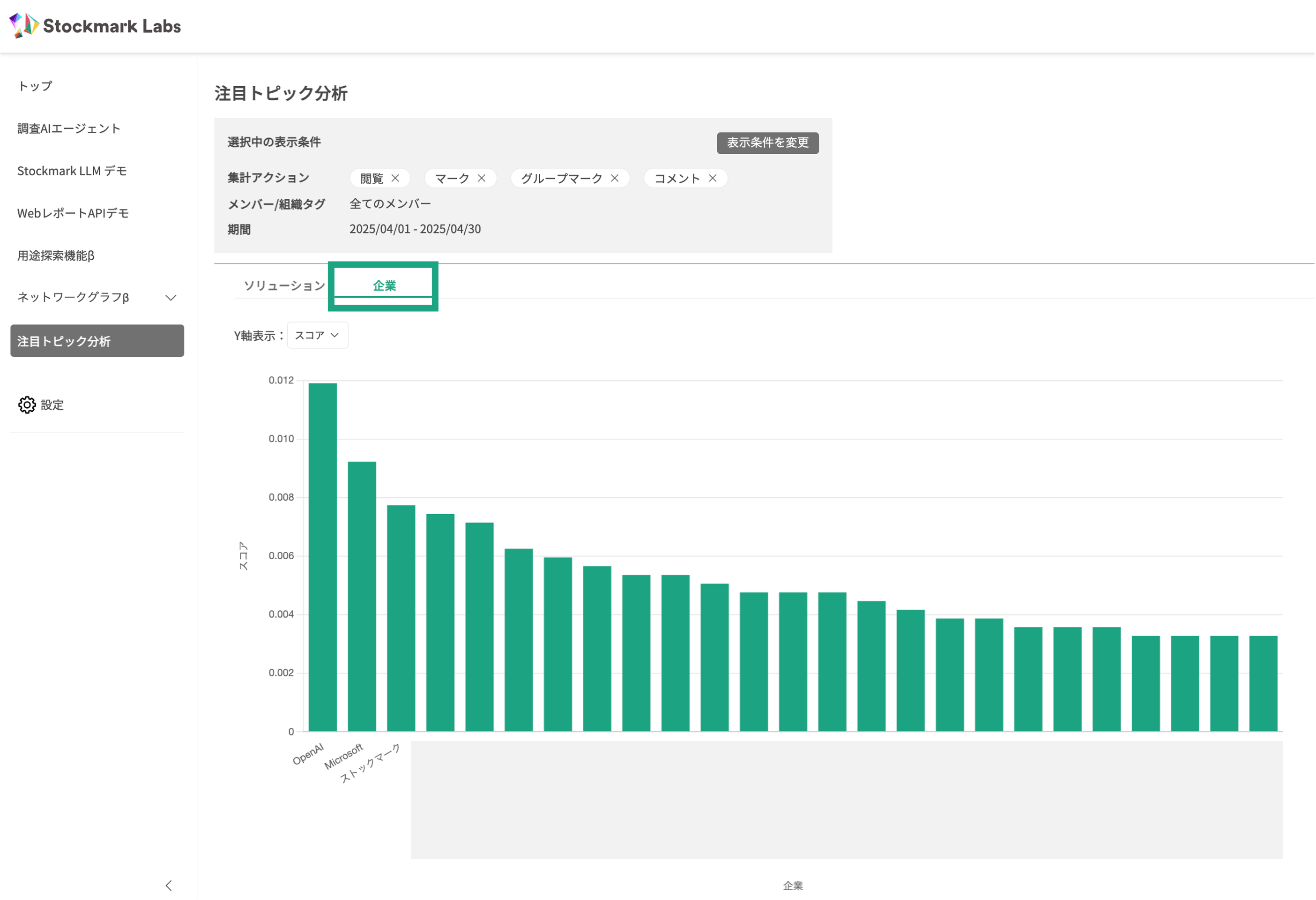Collapse sidebar with the left arrow
The width and height of the screenshot is (1316, 900).
click(169, 886)
